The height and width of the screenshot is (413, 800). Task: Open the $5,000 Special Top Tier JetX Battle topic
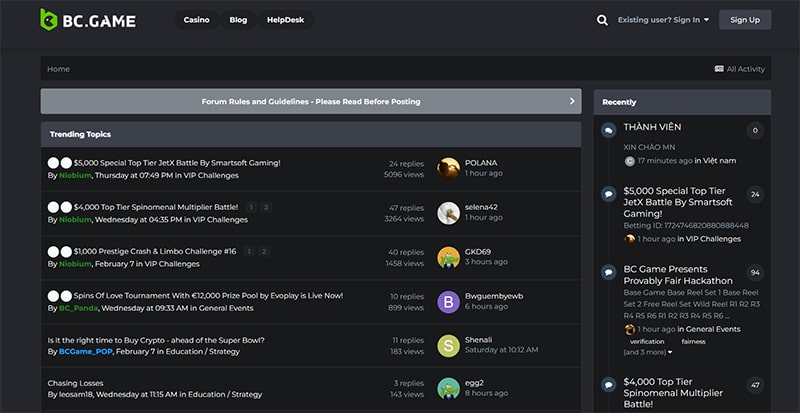[x=177, y=163]
